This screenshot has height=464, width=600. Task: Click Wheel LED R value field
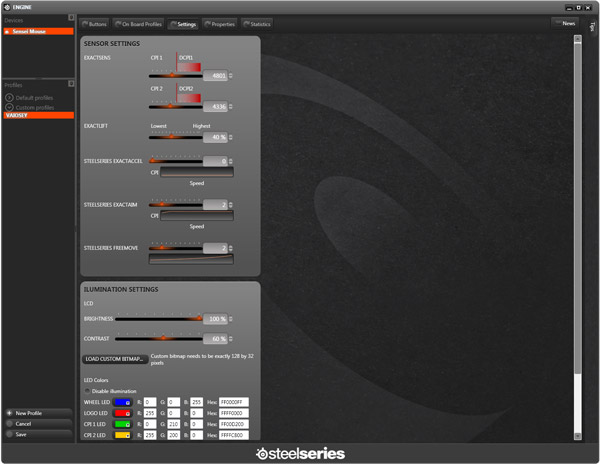coord(150,402)
